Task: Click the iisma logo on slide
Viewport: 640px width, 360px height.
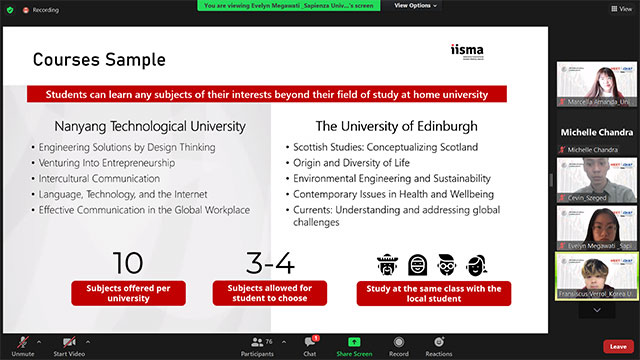Action: point(467,51)
